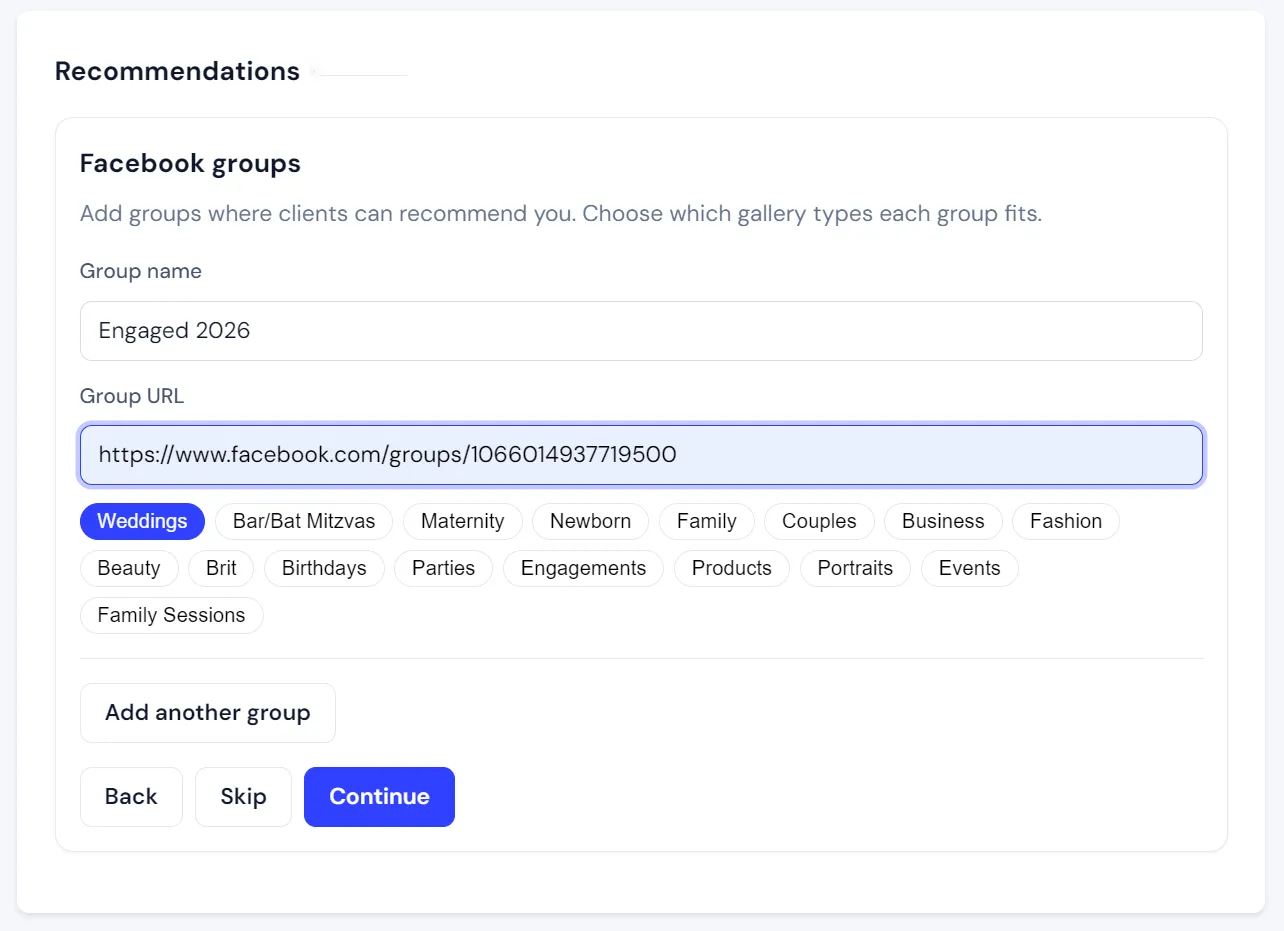The width and height of the screenshot is (1284, 931).
Task: Toggle the Brit chip
Action: tap(221, 568)
